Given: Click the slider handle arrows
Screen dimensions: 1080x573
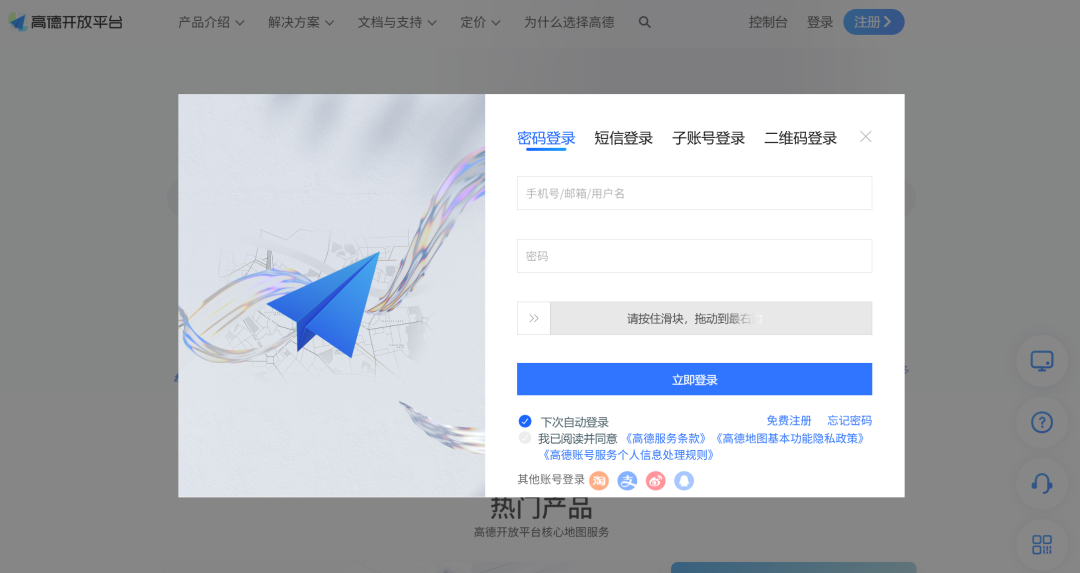Looking at the screenshot, I should (x=534, y=318).
